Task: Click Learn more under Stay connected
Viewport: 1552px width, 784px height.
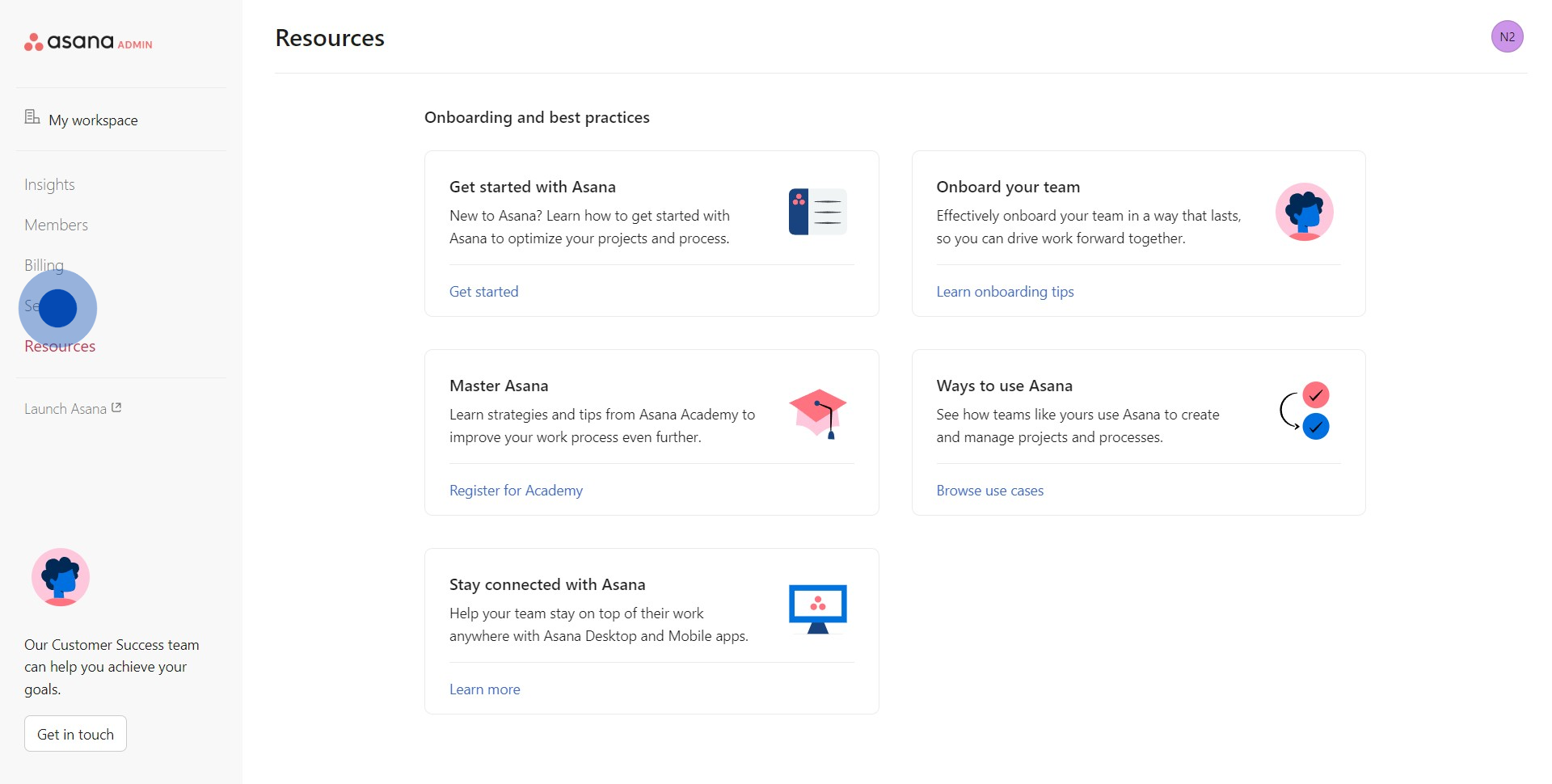Action: (484, 689)
